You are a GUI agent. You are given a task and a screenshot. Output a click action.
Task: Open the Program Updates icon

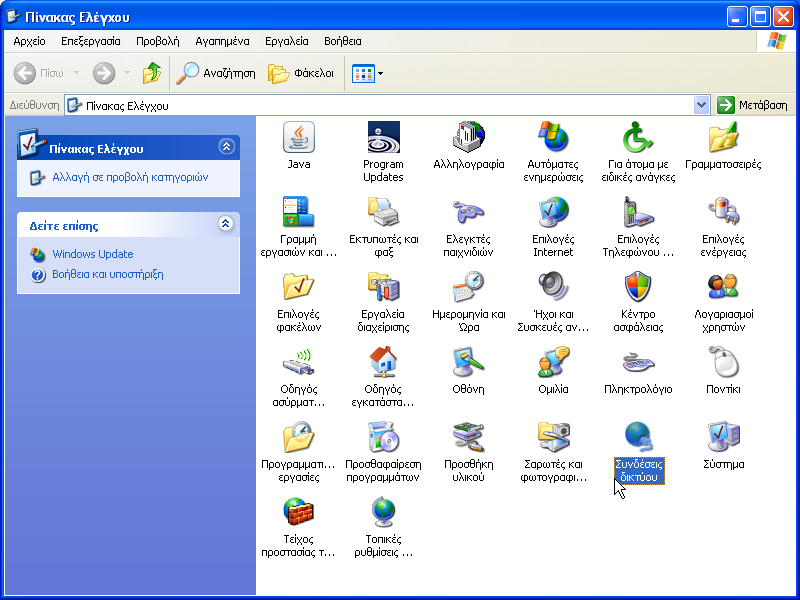click(383, 138)
